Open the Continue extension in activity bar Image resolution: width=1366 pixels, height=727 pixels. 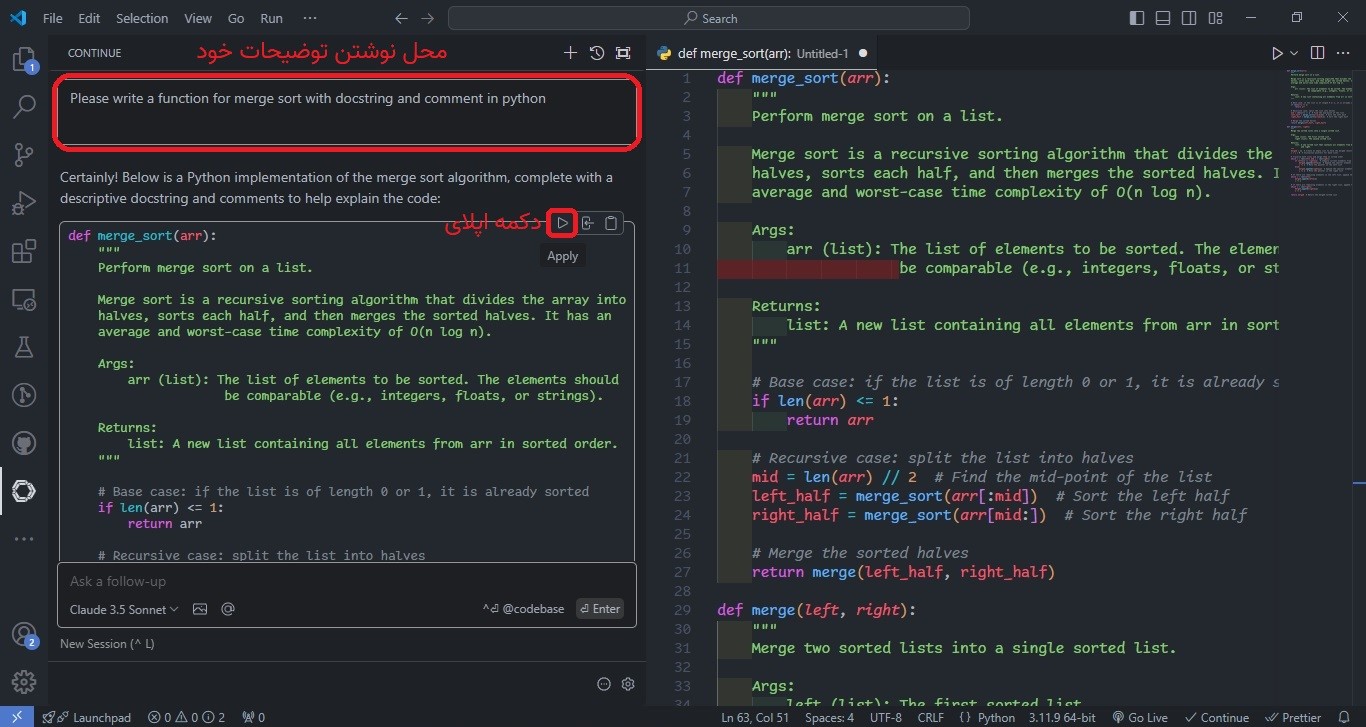pyautogui.click(x=24, y=490)
